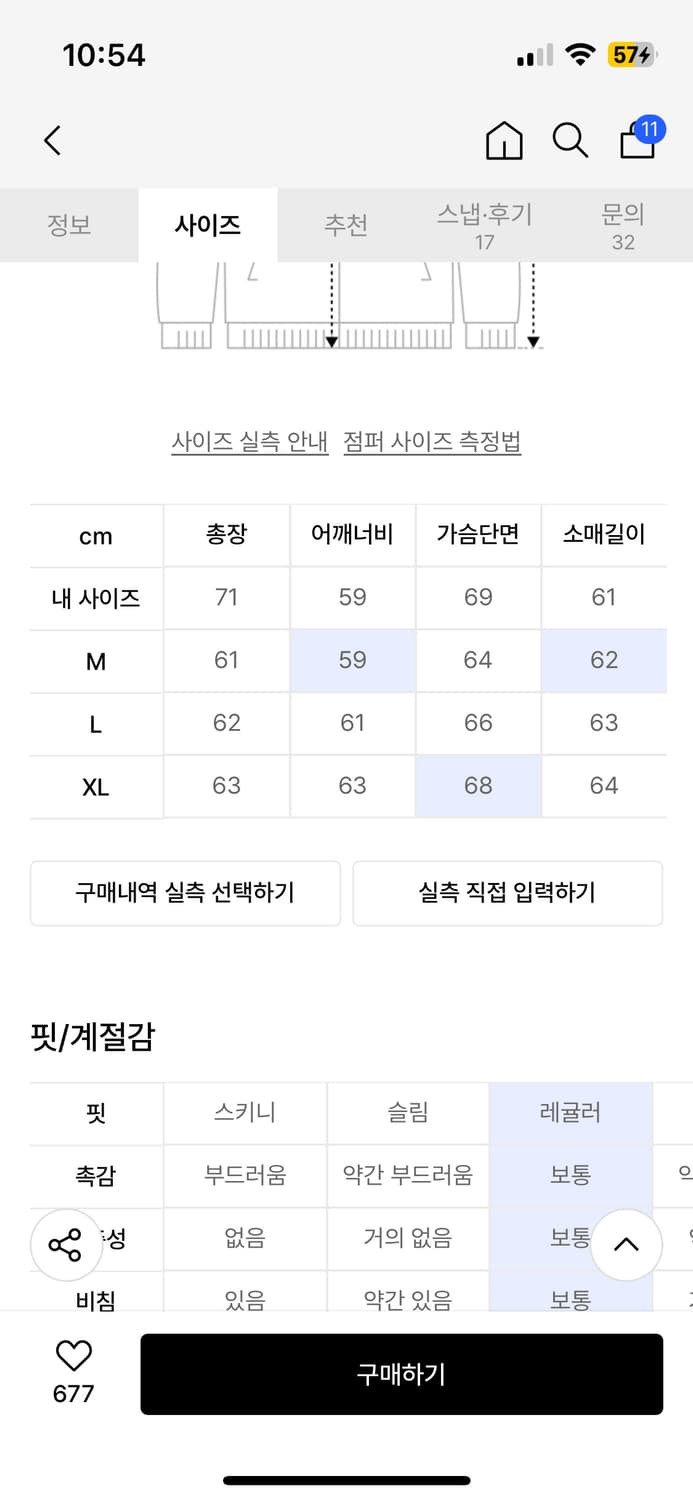Open the 스냅·후기 reviews section
The height and width of the screenshot is (1500, 693).
pos(486,224)
